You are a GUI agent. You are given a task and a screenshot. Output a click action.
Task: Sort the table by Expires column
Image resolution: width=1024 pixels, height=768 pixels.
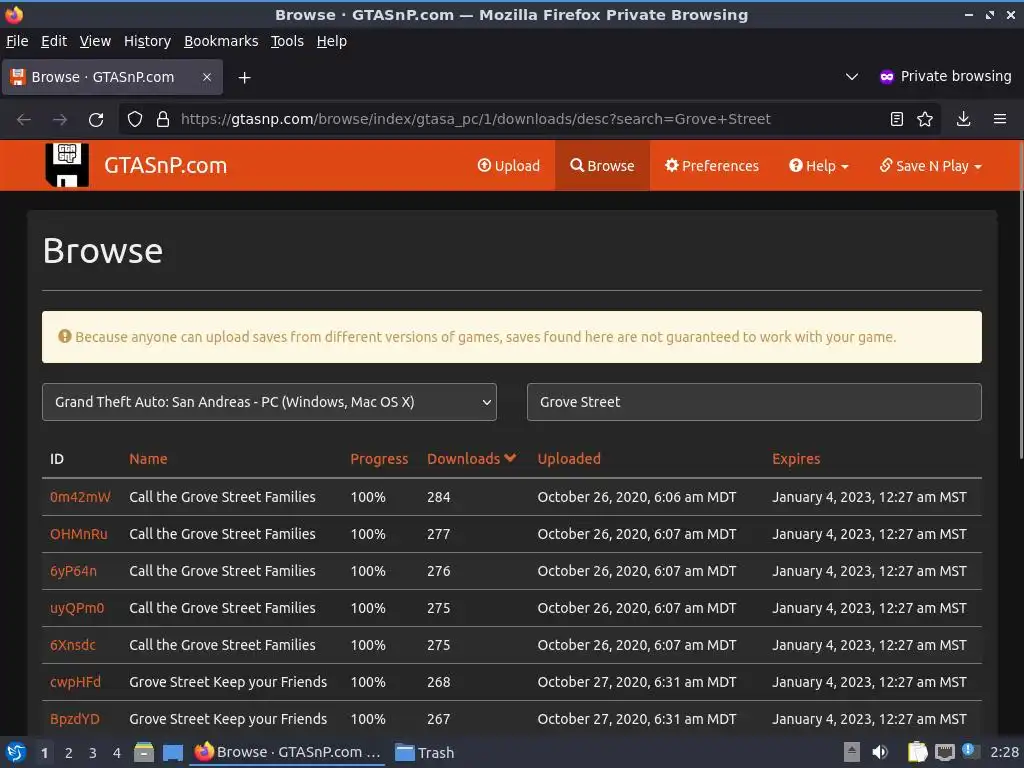796,458
